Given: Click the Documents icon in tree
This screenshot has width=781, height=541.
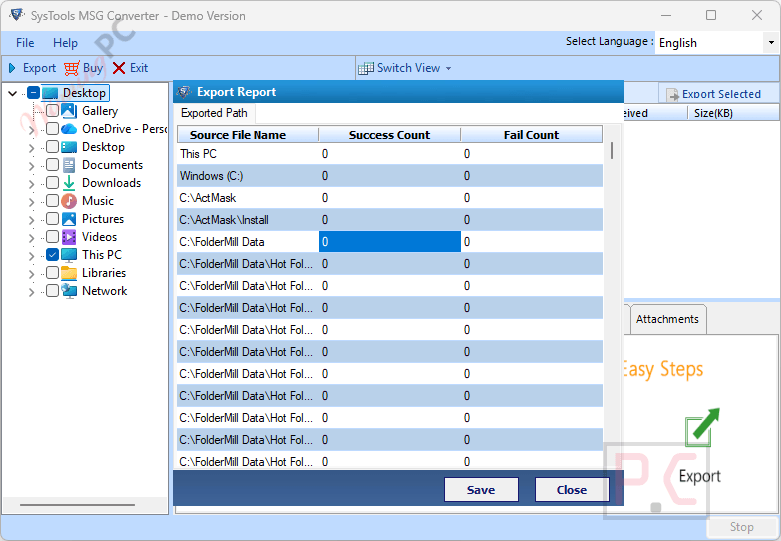Looking at the screenshot, I should pyautogui.click(x=69, y=165).
